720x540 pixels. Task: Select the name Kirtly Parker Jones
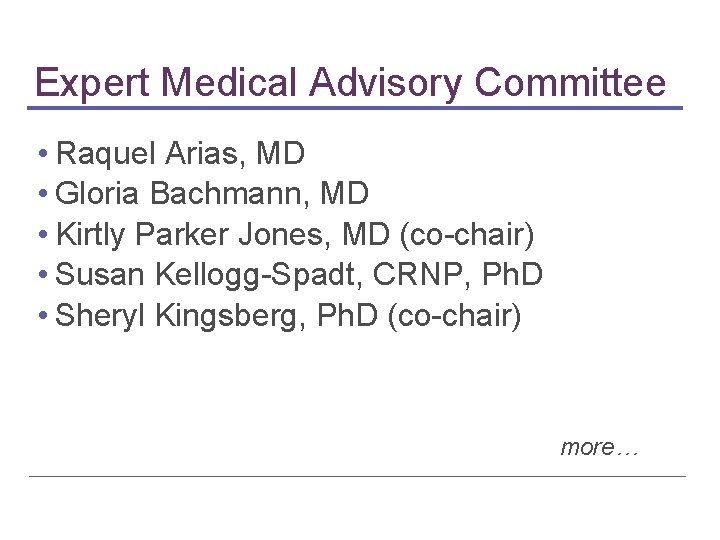(193, 235)
